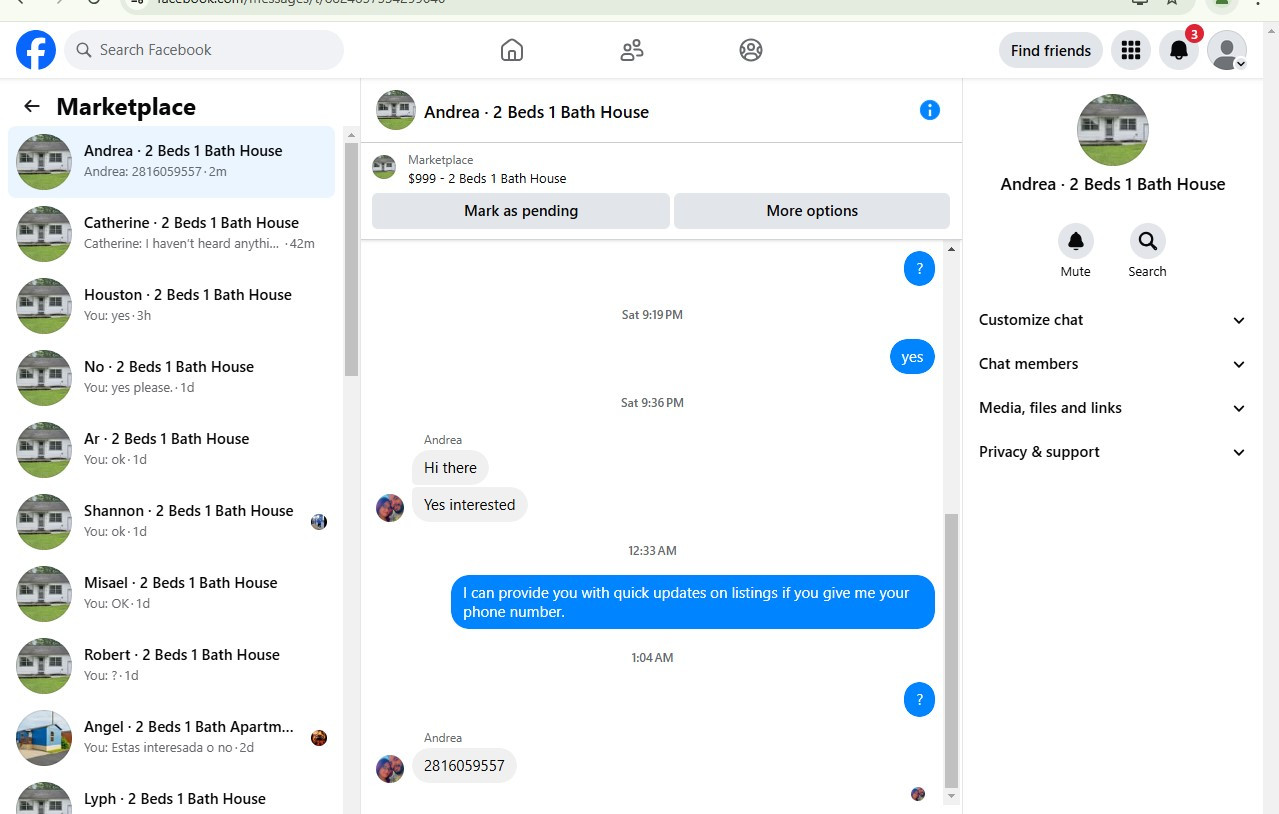Click Andrea's avatar beside the phone number message
The image size is (1279, 814).
[x=390, y=769]
